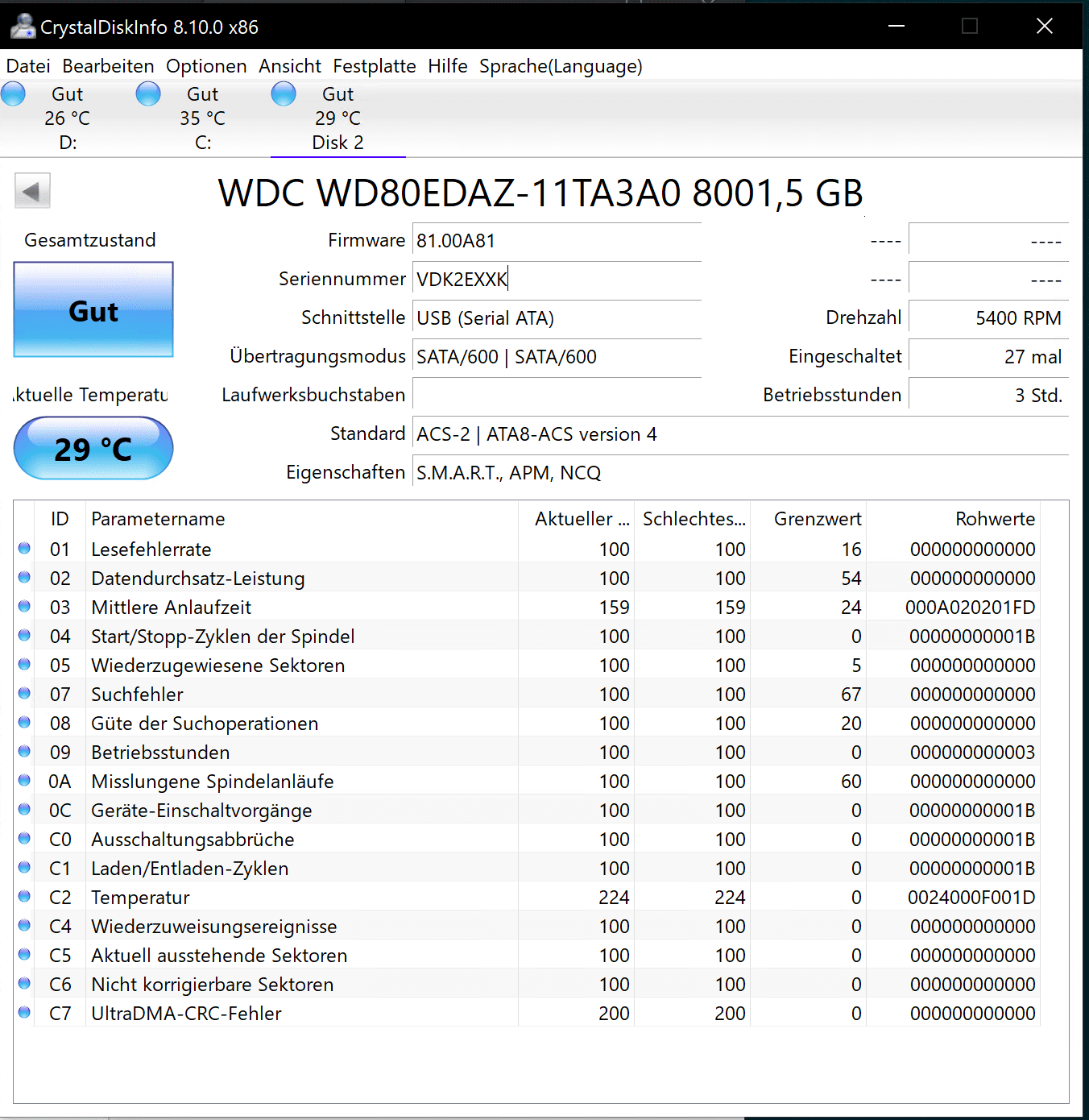This screenshot has height=1120, width=1089.
Task: Click status dot of Laden/Entladen-Zyklen row
Action: pos(24,868)
